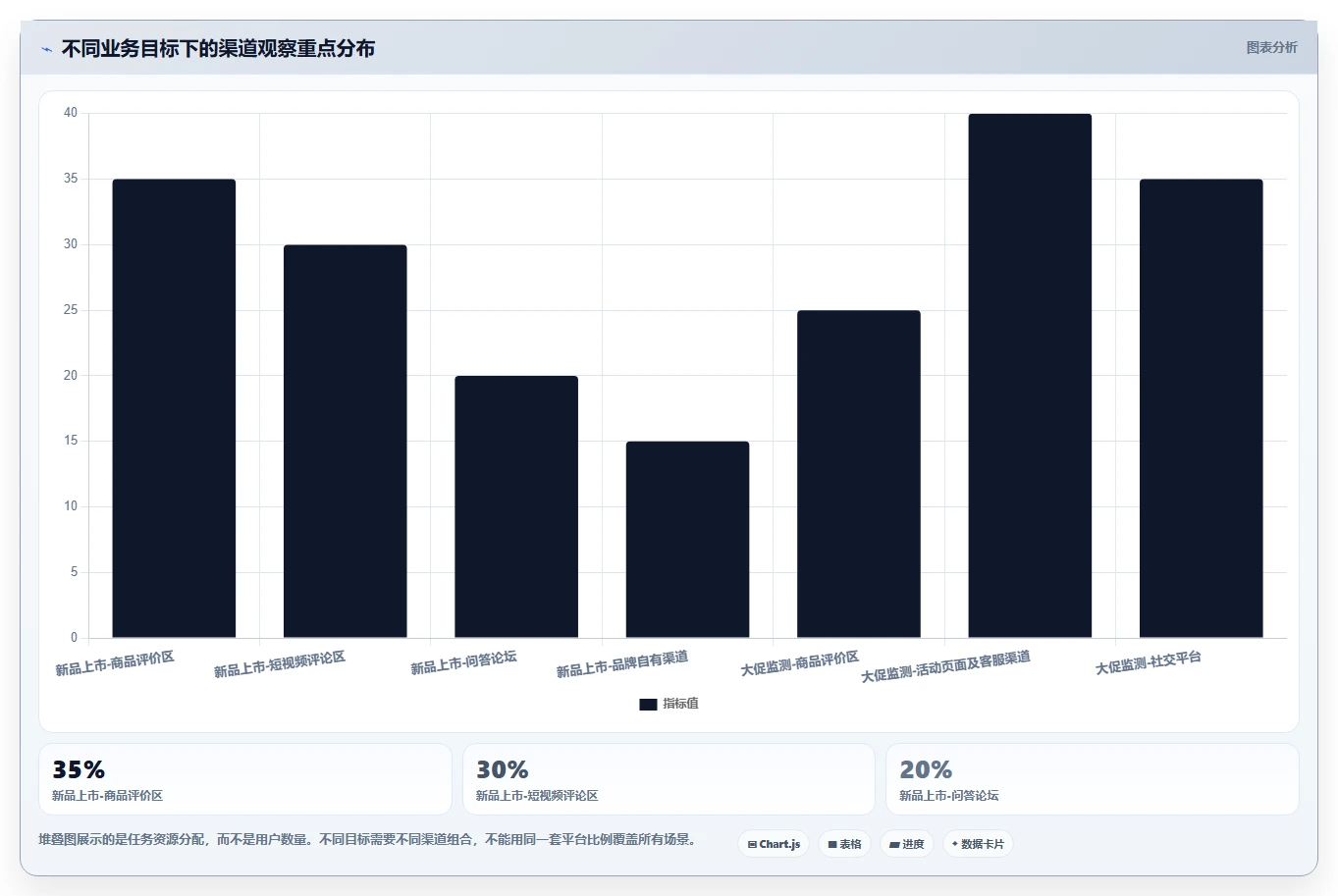Click the 指标值 legend text
This screenshot has width=1338, height=896.
pos(680,704)
